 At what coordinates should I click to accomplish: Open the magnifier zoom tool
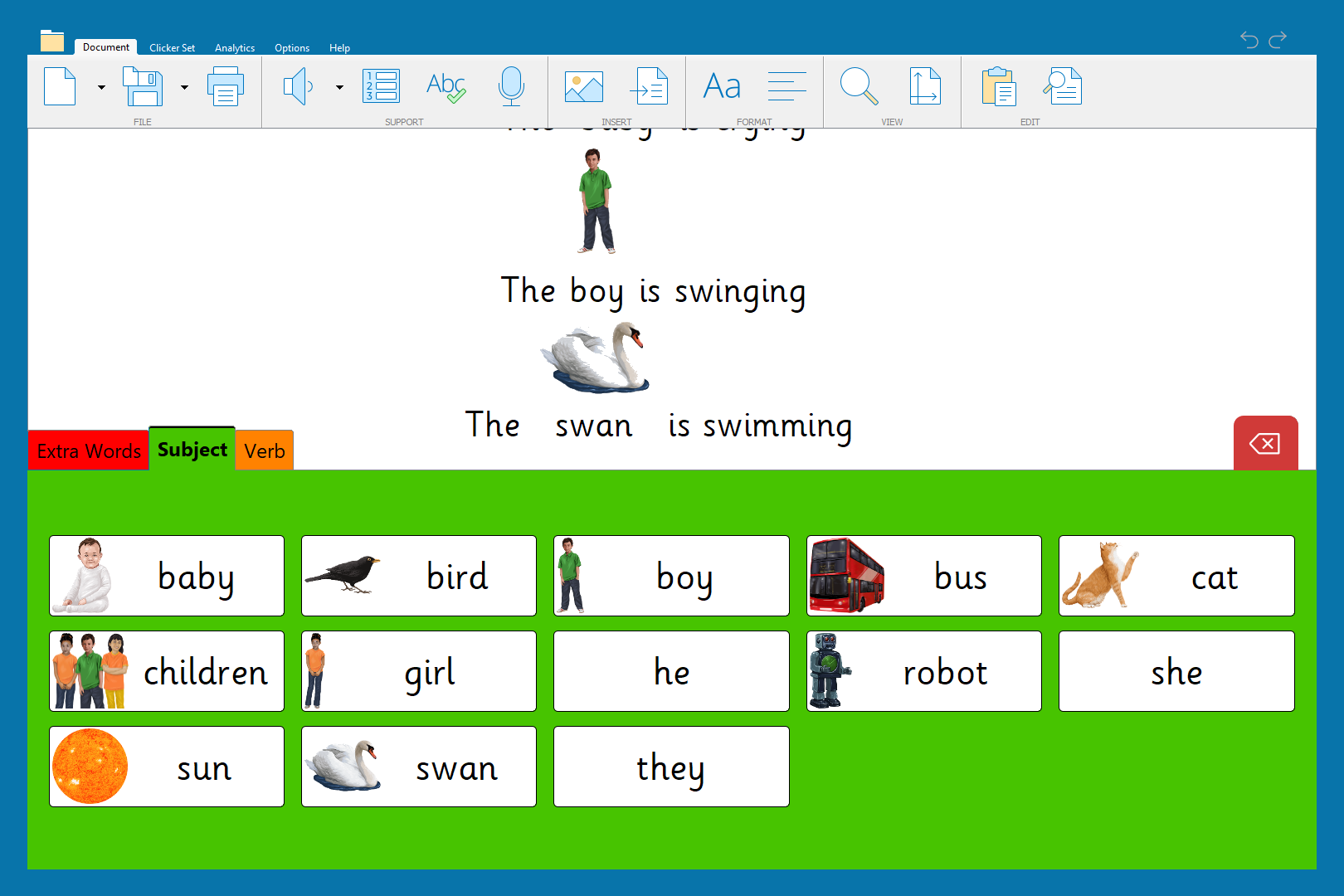[859, 86]
